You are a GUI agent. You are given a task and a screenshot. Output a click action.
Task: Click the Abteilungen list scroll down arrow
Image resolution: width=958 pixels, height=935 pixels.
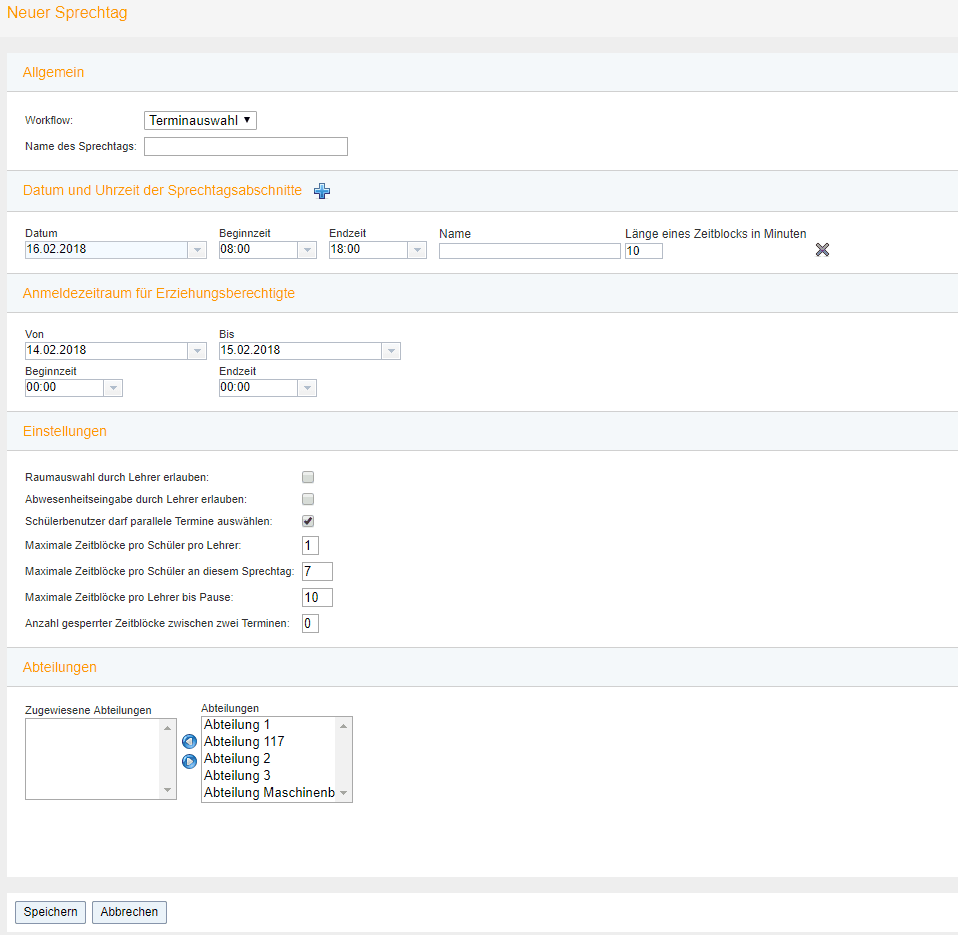coord(343,793)
